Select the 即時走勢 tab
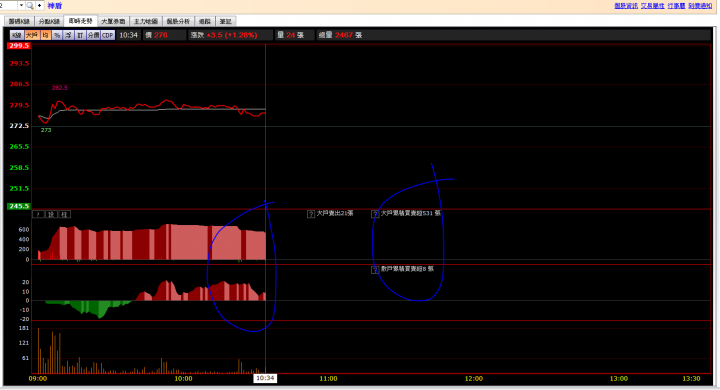 coord(81,21)
